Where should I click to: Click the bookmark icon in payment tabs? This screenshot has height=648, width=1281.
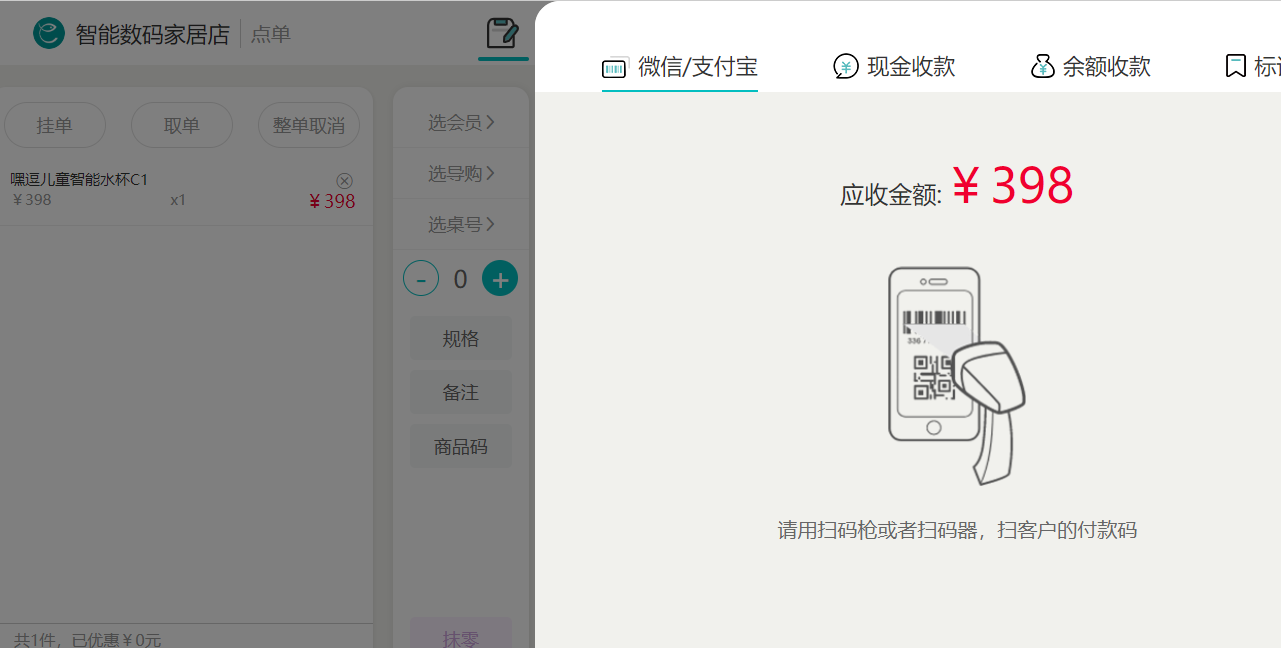coord(1235,67)
